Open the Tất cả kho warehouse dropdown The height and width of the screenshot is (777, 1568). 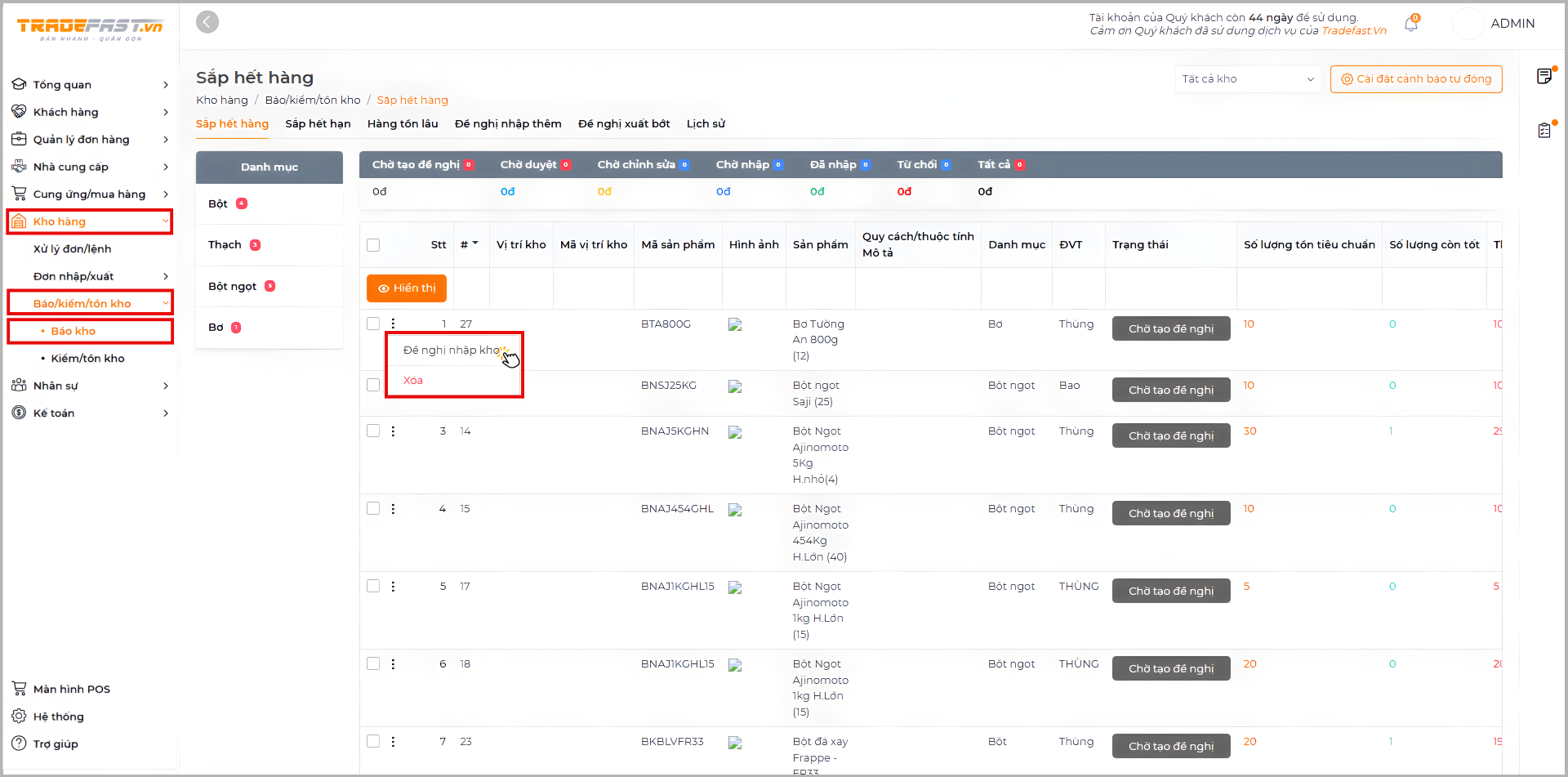pos(1247,79)
